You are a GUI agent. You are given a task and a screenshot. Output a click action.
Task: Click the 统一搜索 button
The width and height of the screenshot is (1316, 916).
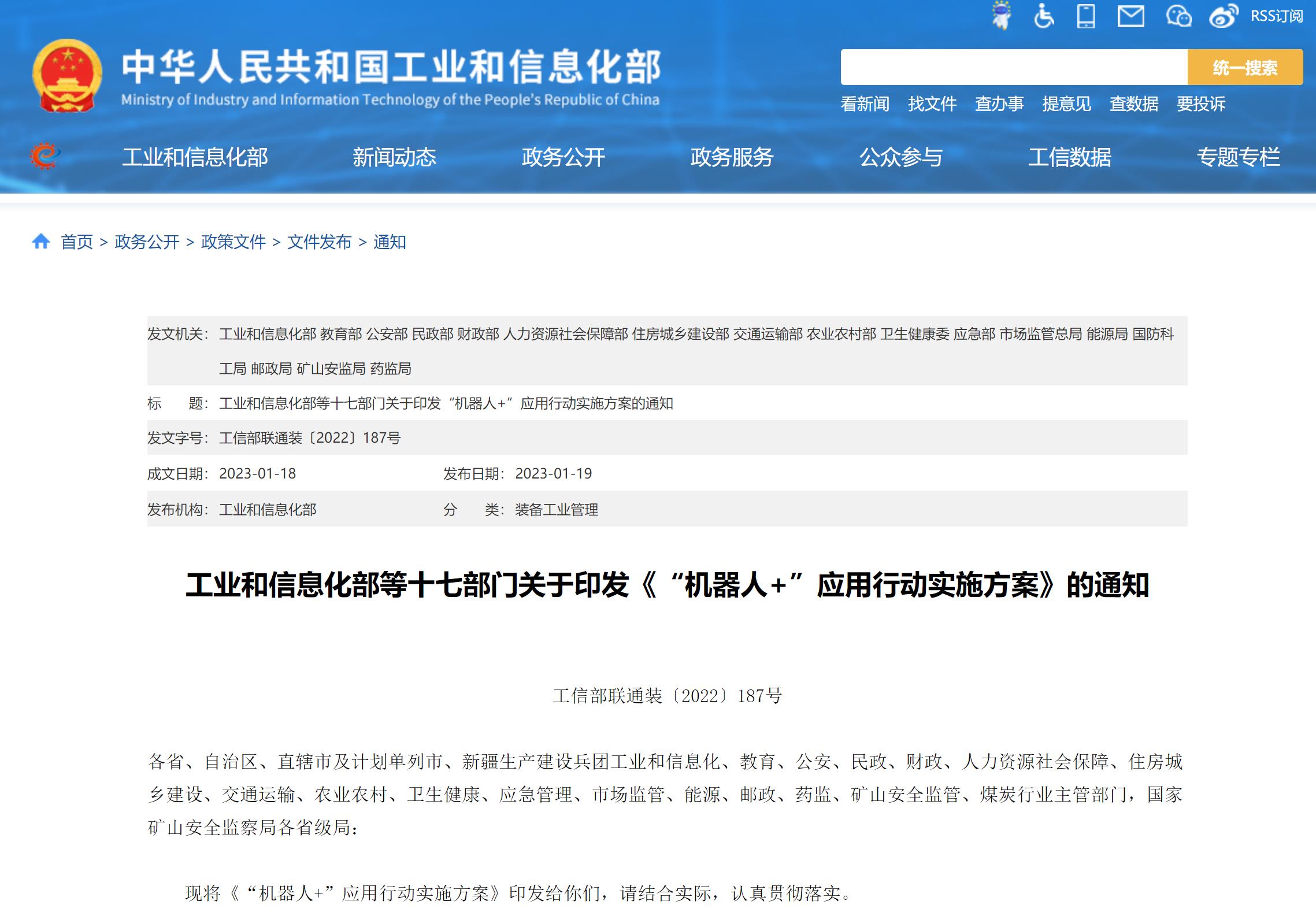pyautogui.click(x=1245, y=67)
